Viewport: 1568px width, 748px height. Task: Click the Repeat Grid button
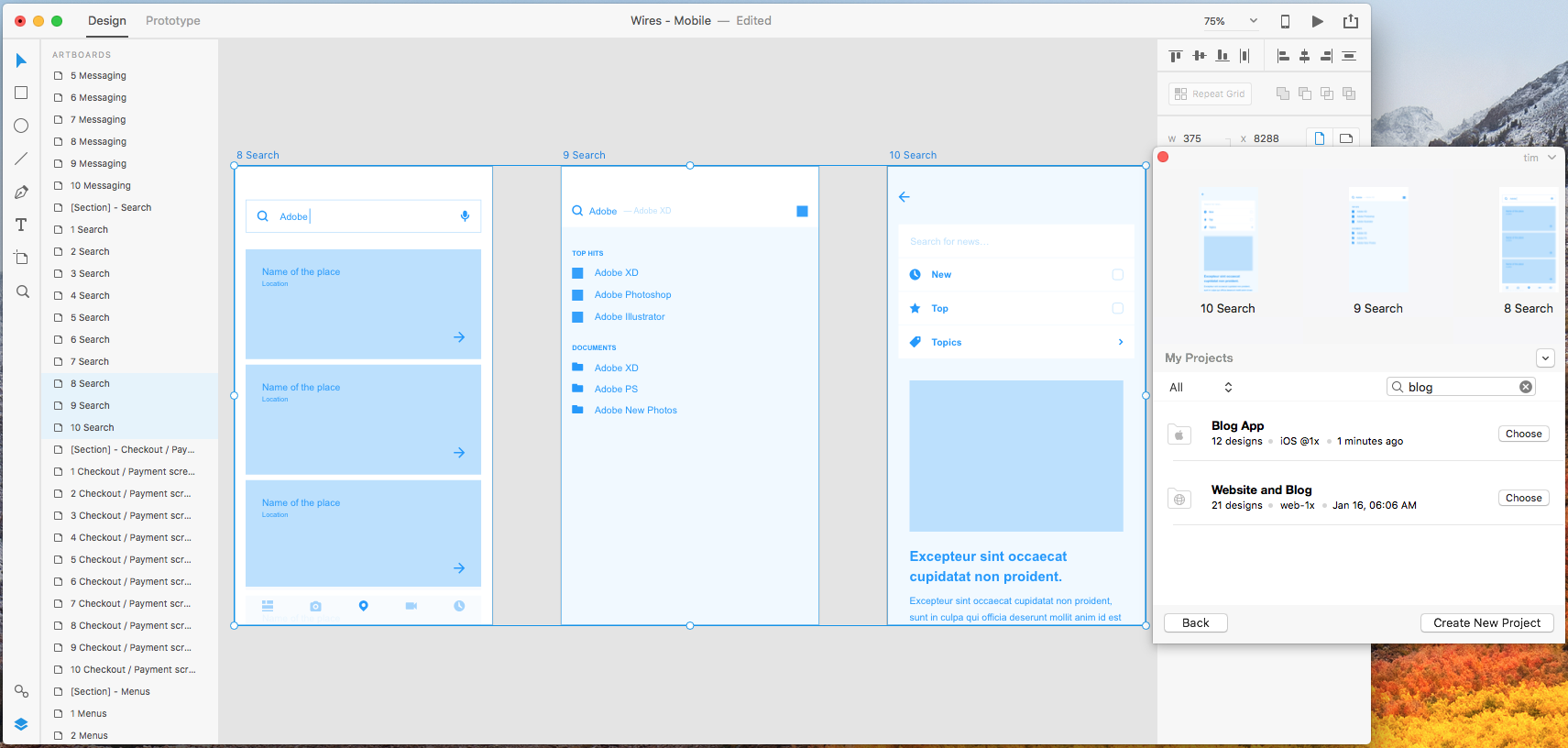(x=1210, y=93)
